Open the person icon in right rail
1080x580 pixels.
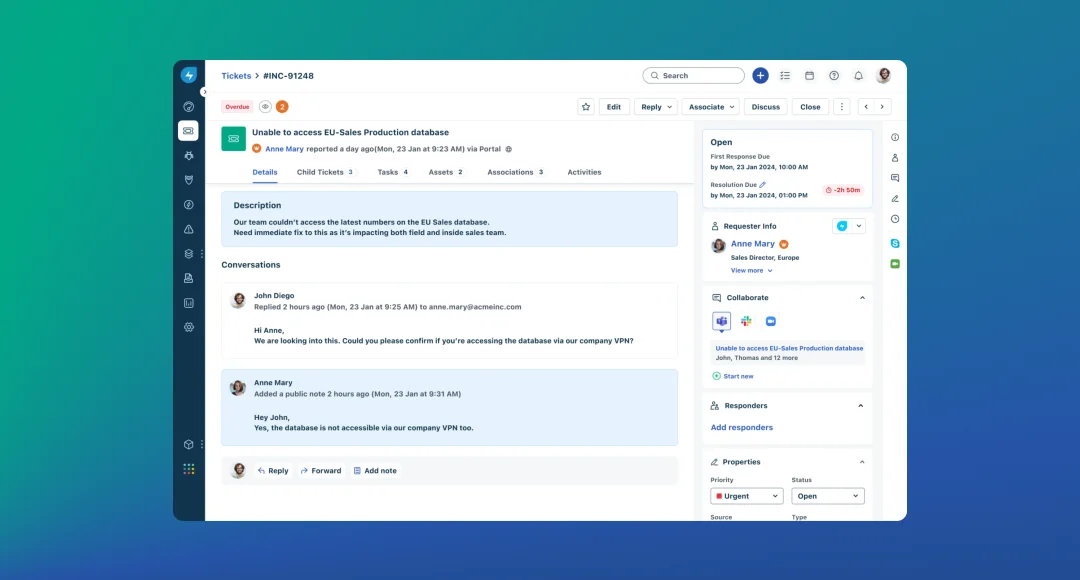pos(895,158)
